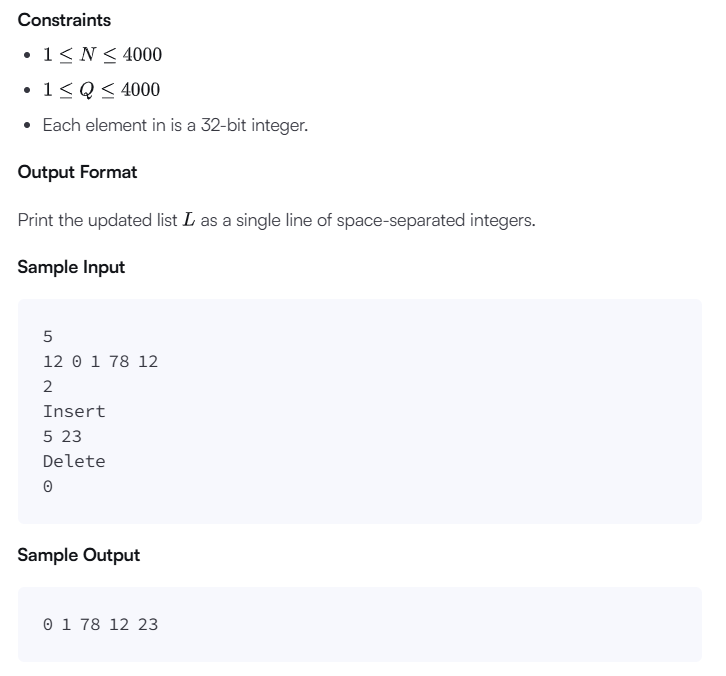
Task: Click the N constraint bullet line
Action: (x=102, y=55)
